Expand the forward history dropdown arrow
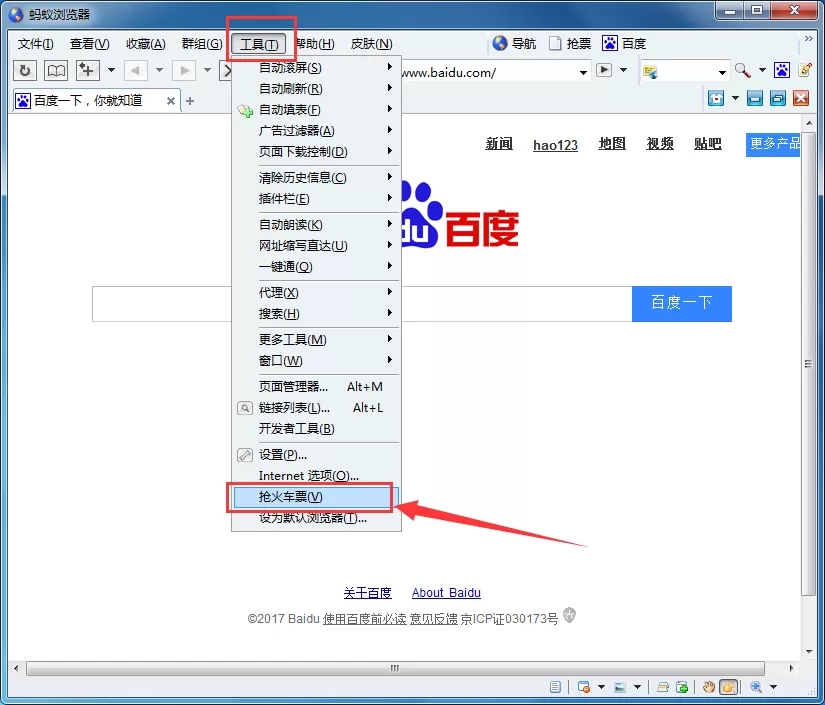This screenshot has height=705, width=825. (207, 70)
